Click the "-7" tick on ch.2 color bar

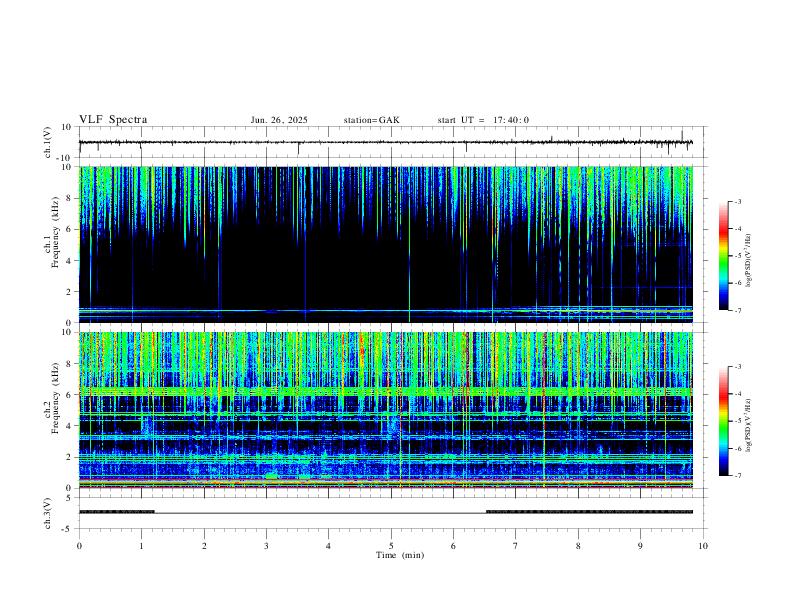(x=738, y=476)
